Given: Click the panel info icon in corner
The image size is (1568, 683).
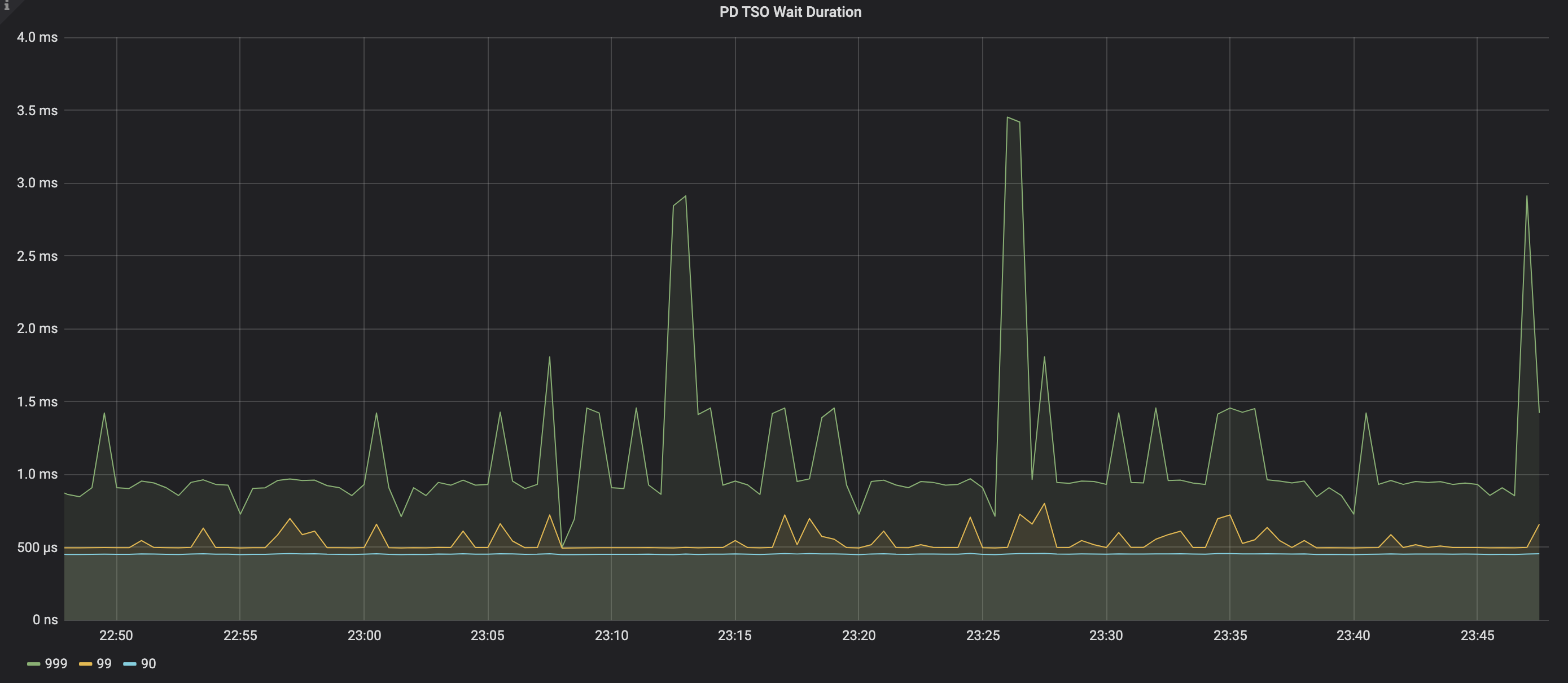Looking at the screenshot, I should coord(6,6).
